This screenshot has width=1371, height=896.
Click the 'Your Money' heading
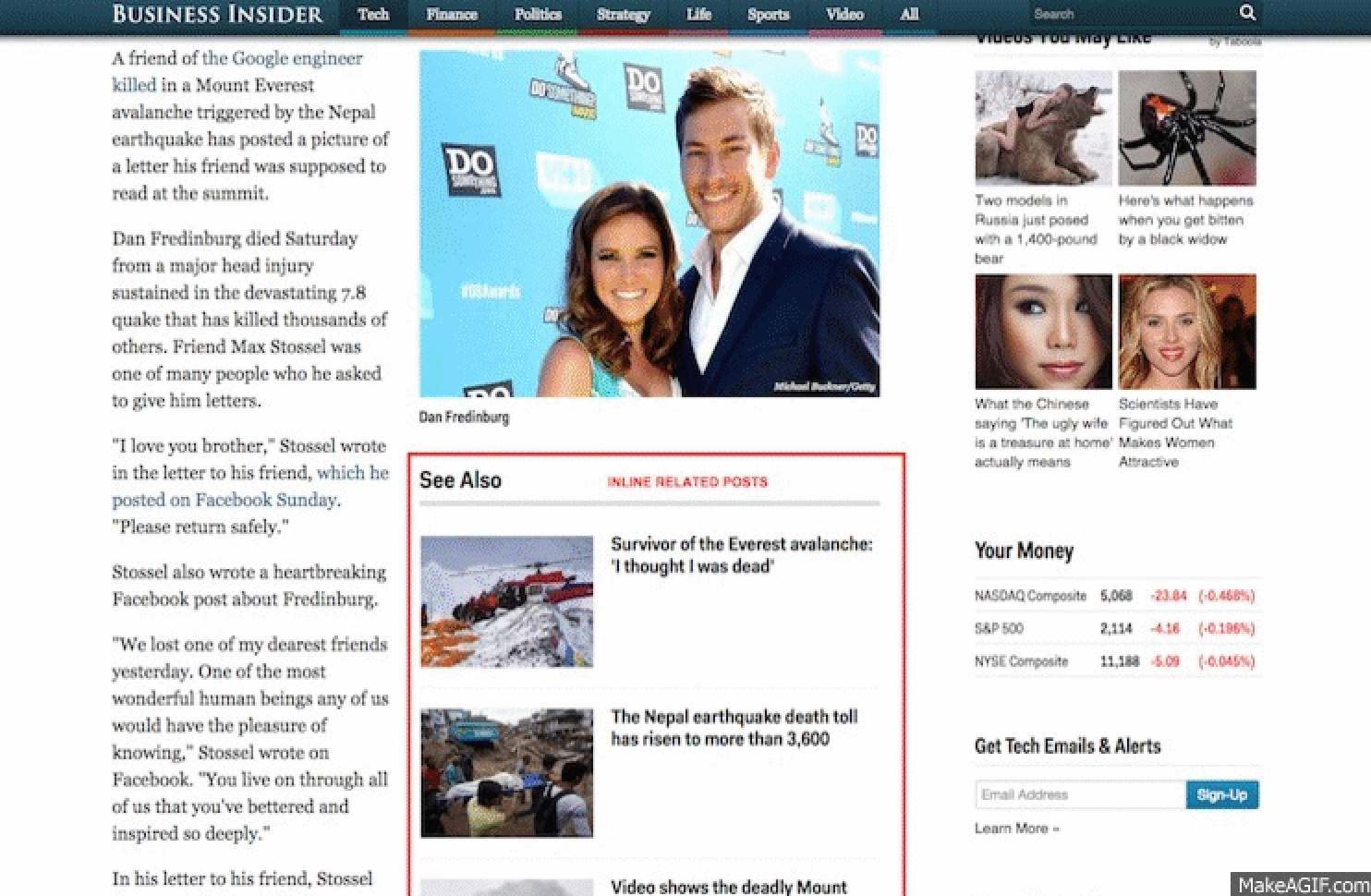(x=1024, y=551)
